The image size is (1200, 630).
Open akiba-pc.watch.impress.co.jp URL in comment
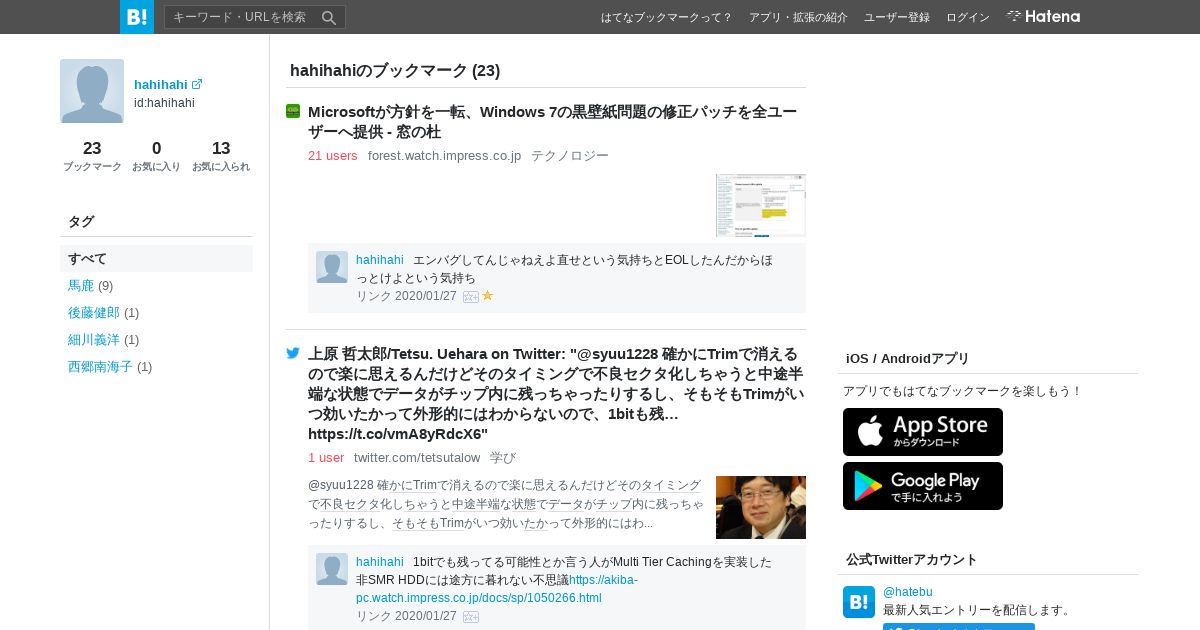click(x=497, y=589)
